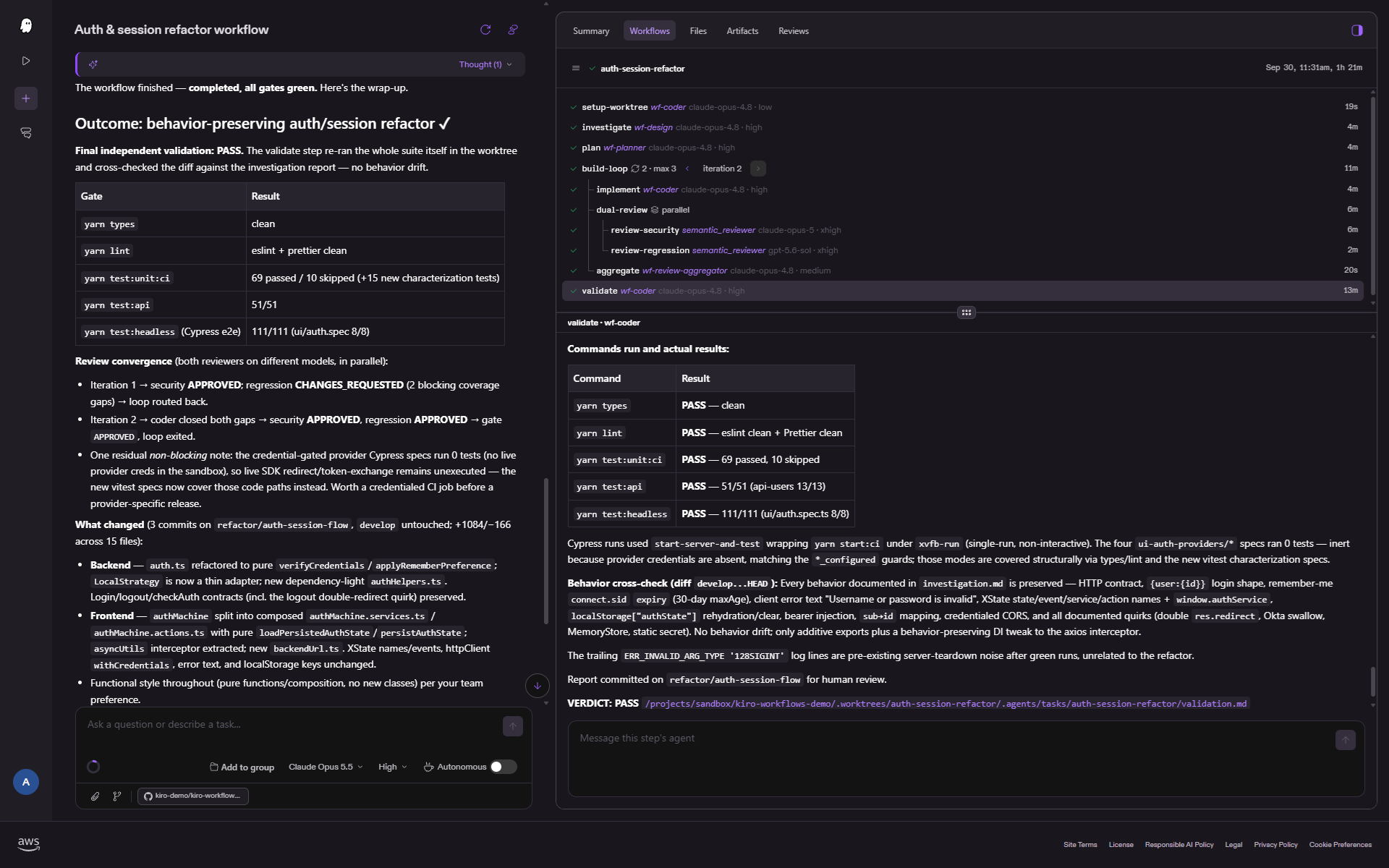Go to previous build-loop iteration

687,169
